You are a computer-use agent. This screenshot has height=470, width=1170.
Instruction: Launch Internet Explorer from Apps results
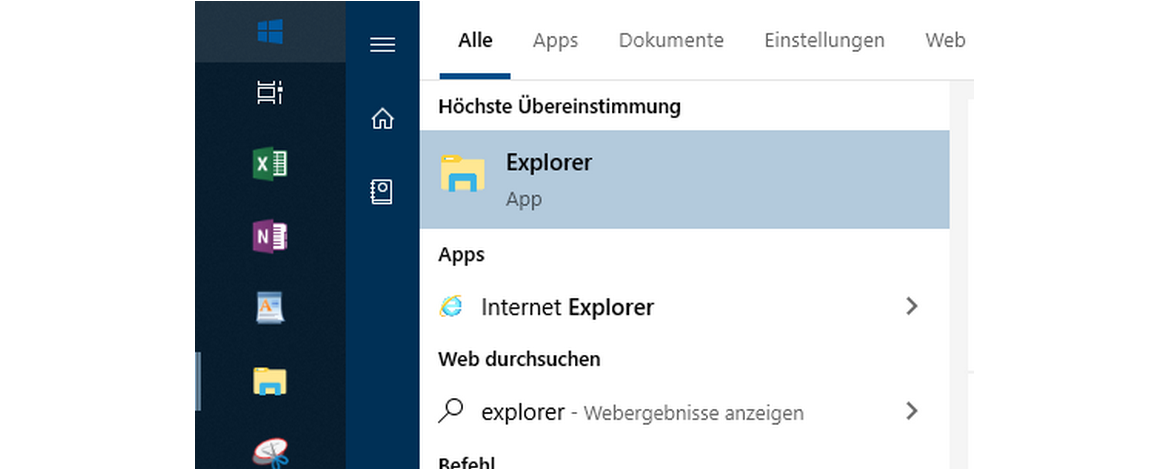tap(567, 307)
